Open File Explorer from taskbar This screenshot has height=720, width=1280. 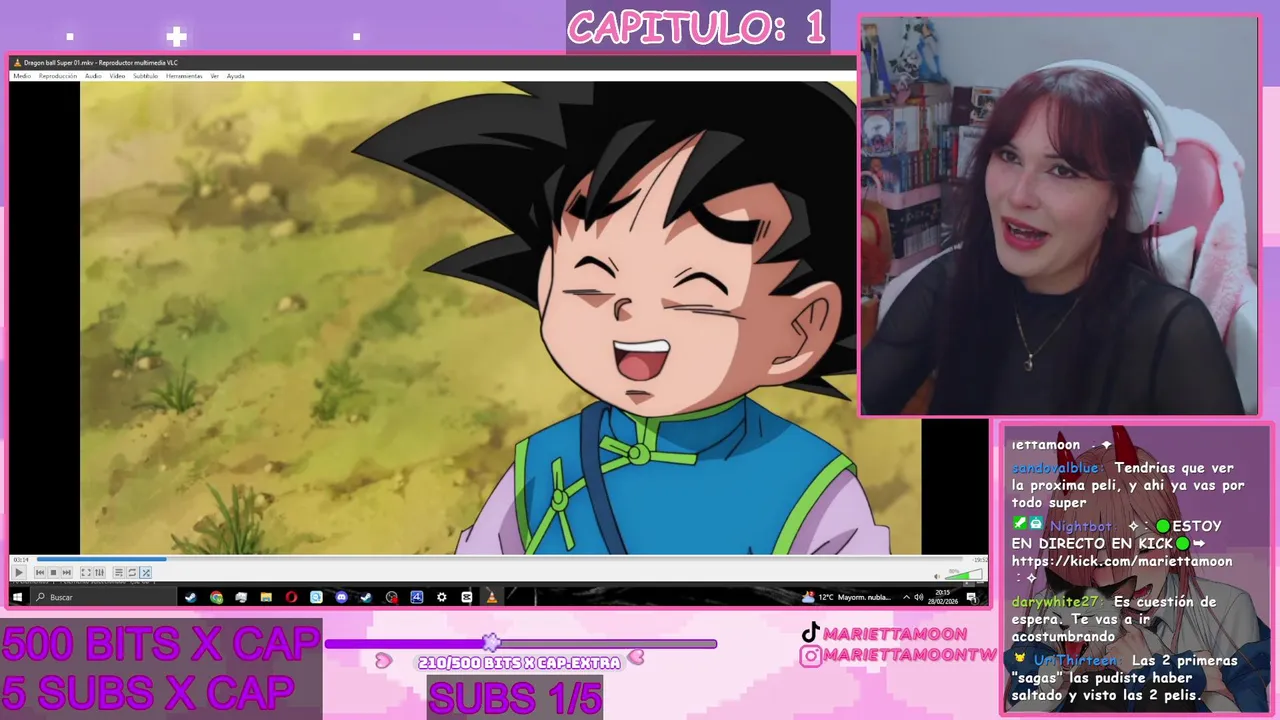(x=266, y=597)
